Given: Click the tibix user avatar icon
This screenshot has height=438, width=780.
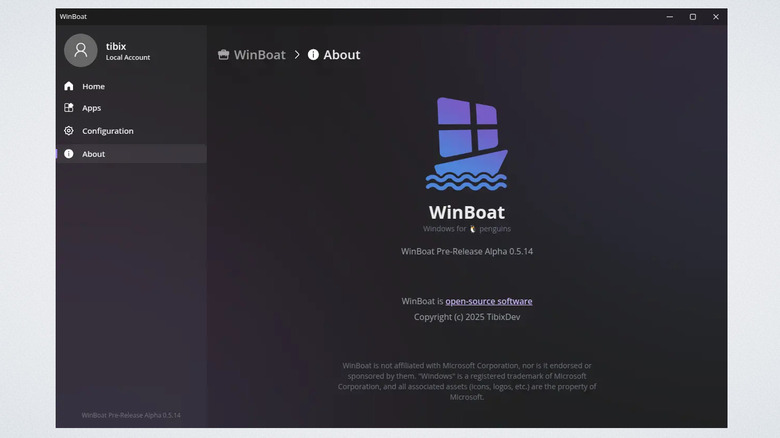Looking at the screenshot, I should [x=81, y=50].
